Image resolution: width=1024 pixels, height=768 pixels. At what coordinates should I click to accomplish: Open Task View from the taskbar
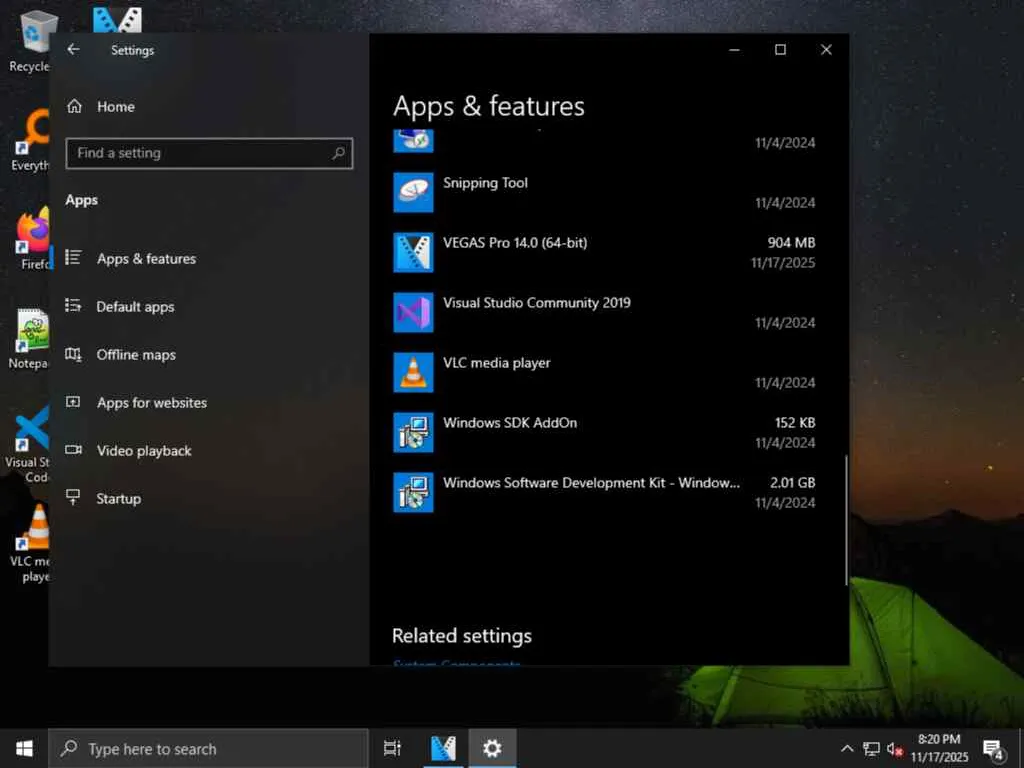click(x=392, y=748)
